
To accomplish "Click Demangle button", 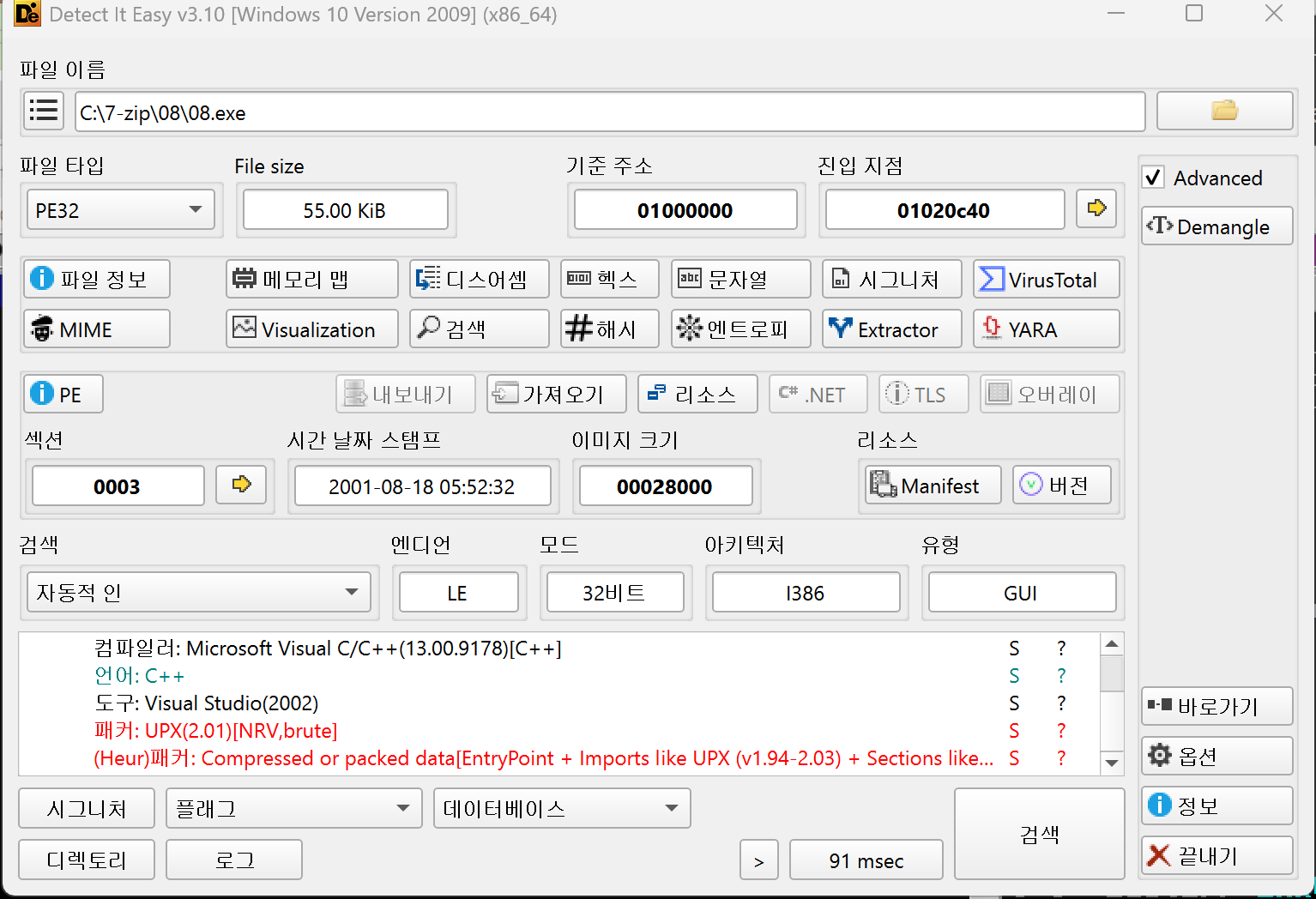I will [1216, 226].
